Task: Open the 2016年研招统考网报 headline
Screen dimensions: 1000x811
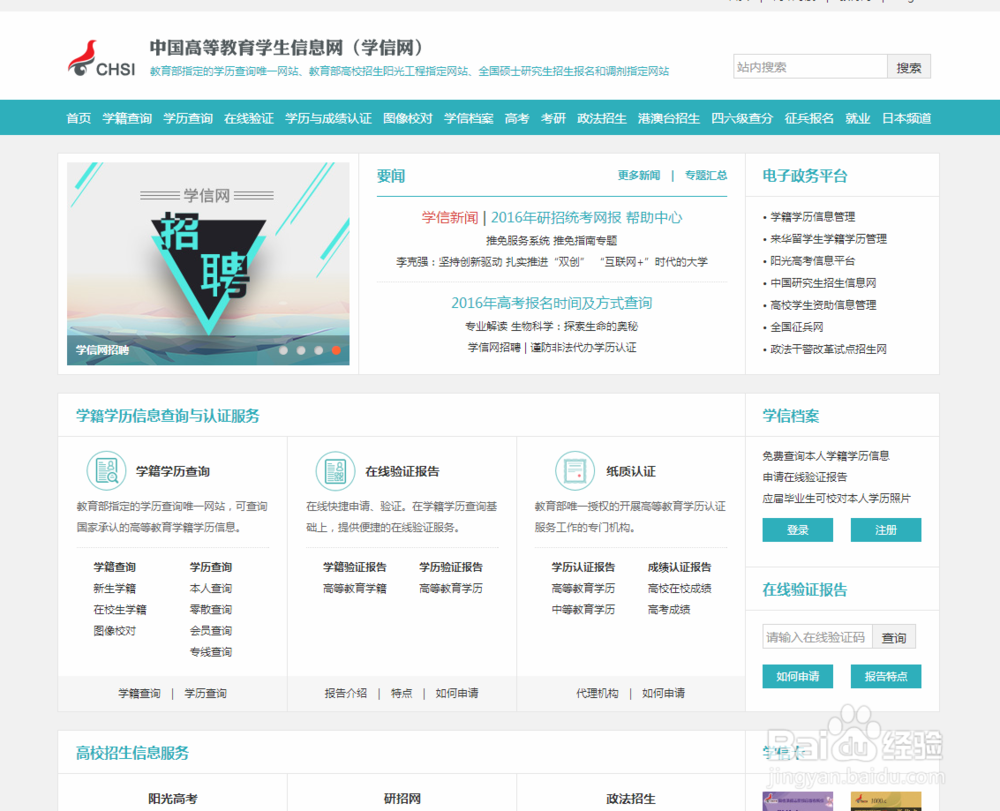Action: [x=556, y=217]
